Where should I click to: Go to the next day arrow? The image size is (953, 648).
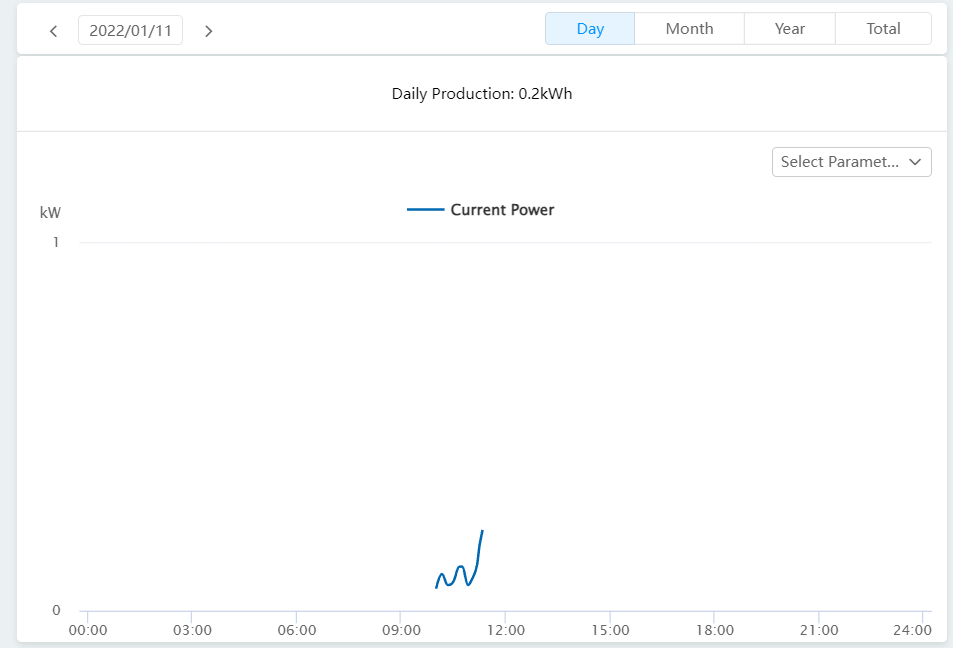tap(208, 31)
